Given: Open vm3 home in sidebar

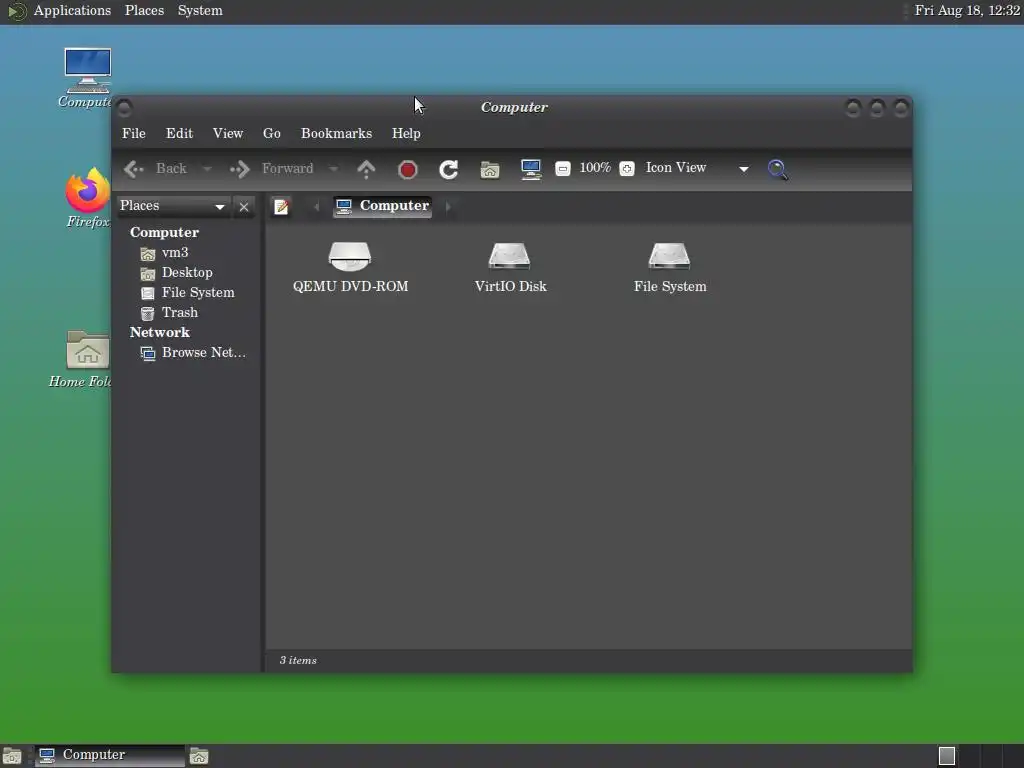Looking at the screenshot, I should coord(174,253).
